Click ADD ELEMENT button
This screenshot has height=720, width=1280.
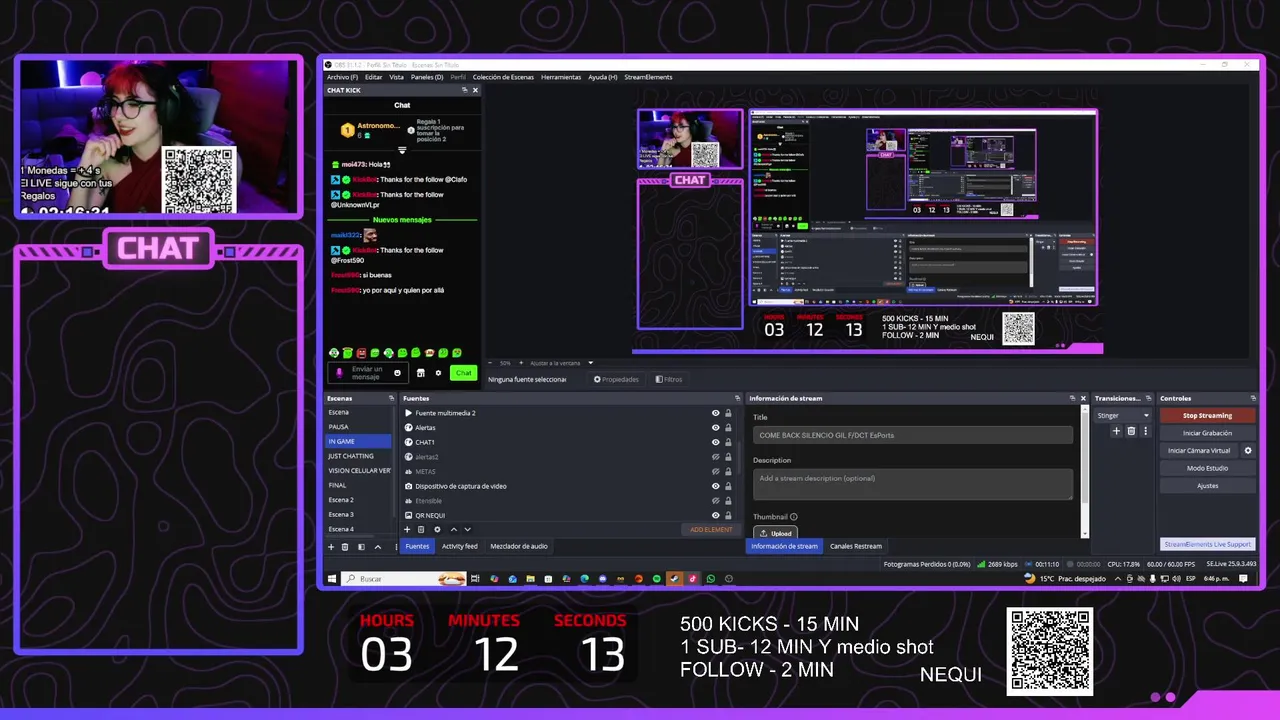pos(711,529)
